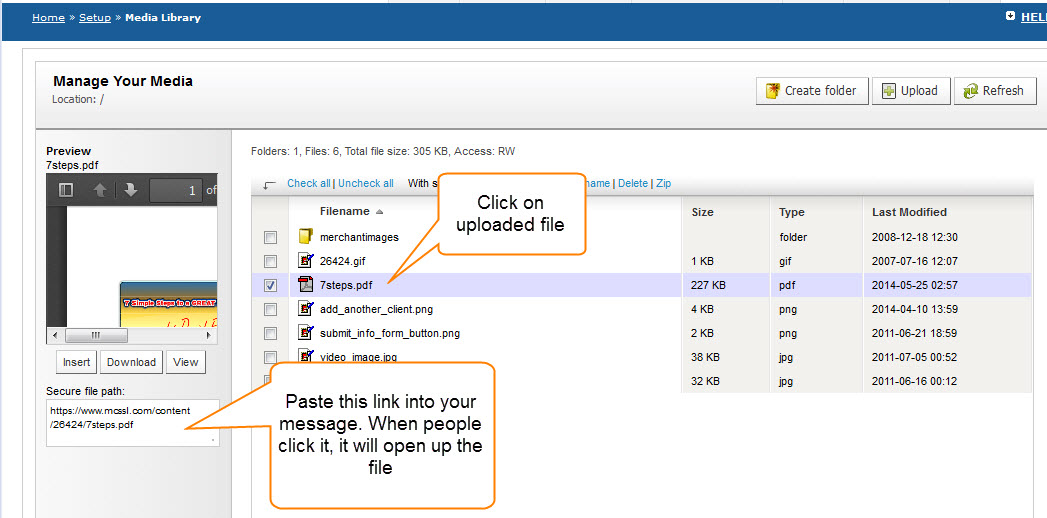
Task: Navigate to the Home breadcrumb link
Action: pos(48,18)
